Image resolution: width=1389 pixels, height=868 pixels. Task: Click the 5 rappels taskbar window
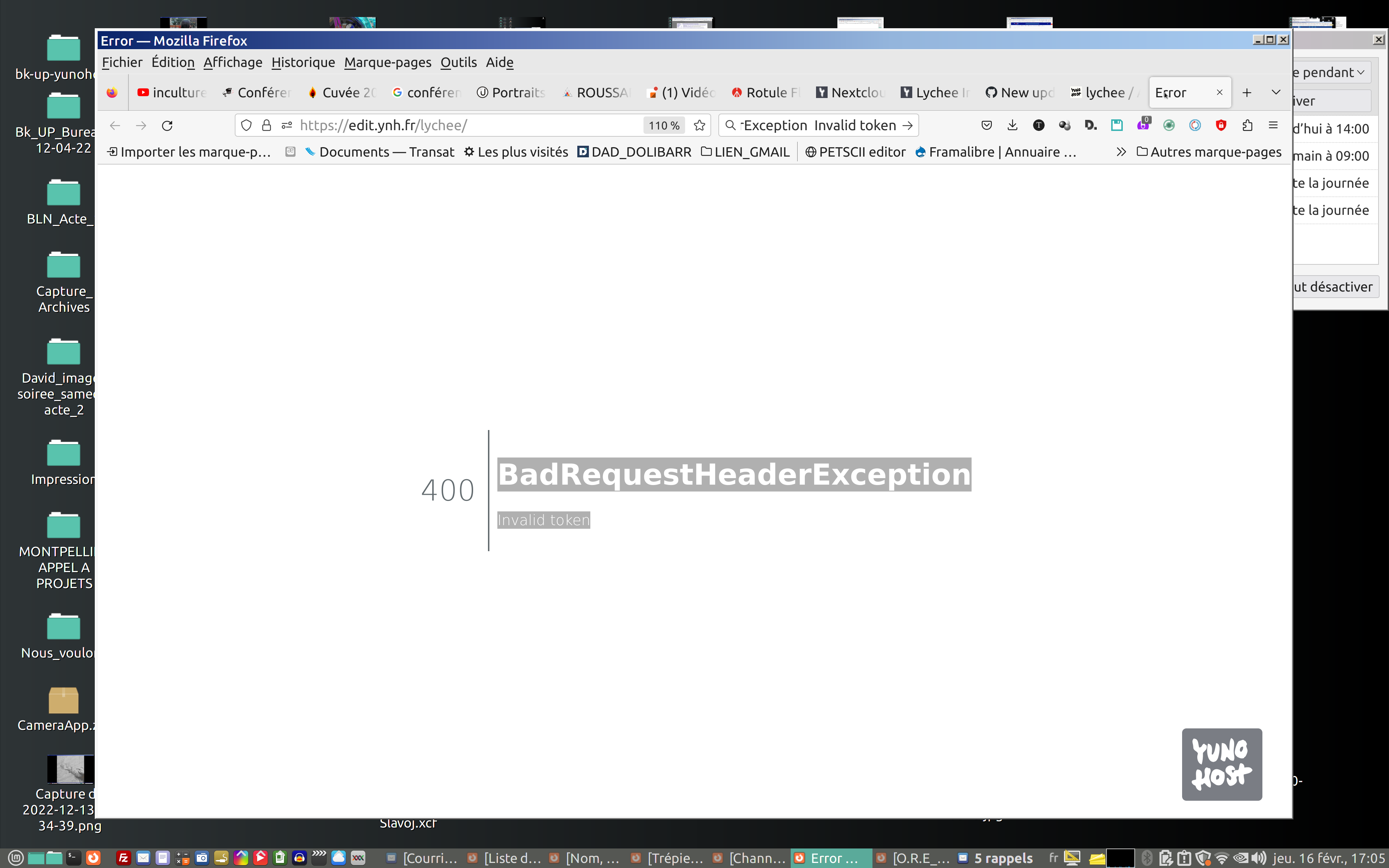coord(996,858)
